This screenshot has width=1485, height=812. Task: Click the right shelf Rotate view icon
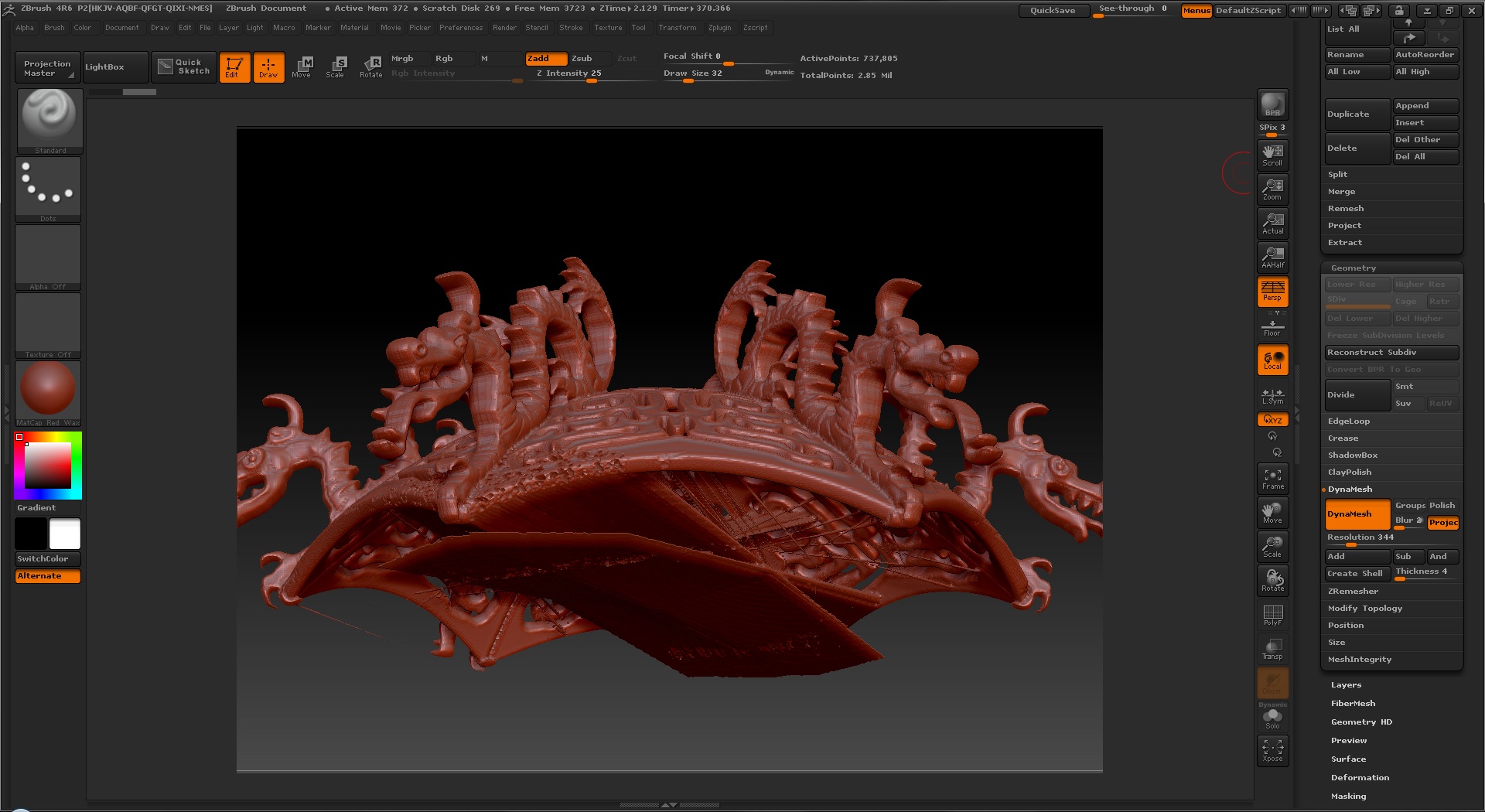[x=1272, y=581]
